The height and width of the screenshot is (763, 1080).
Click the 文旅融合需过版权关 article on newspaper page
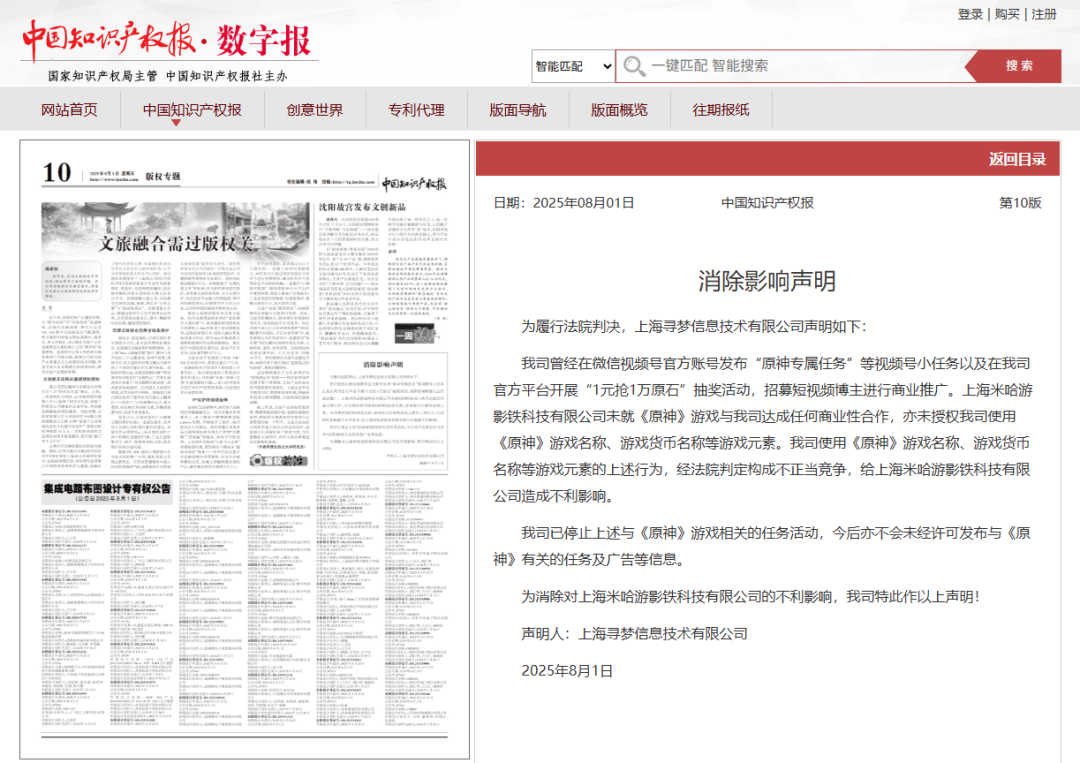(176, 336)
